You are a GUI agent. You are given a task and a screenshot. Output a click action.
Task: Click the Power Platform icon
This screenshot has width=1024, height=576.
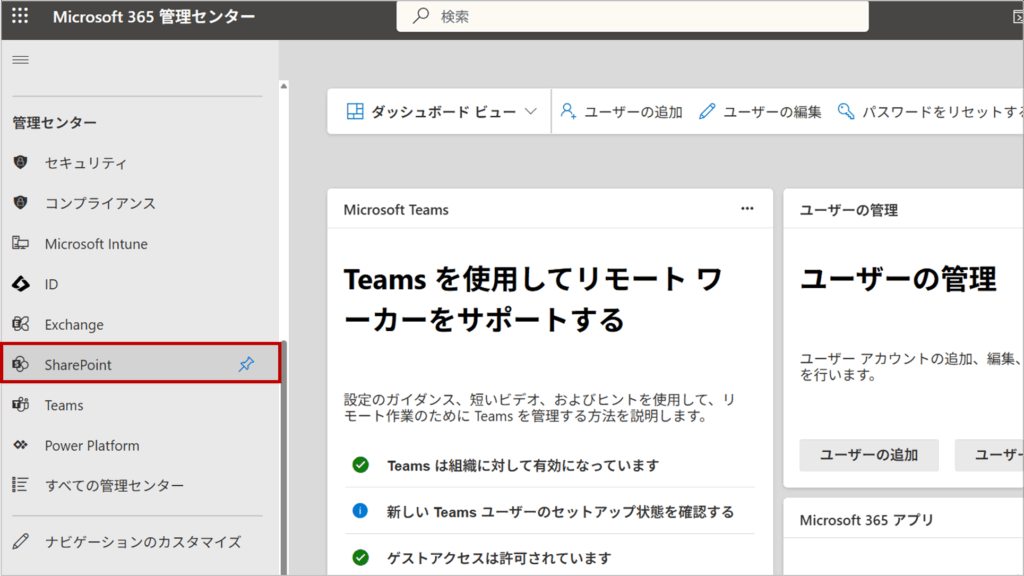pyautogui.click(x=20, y=445)
